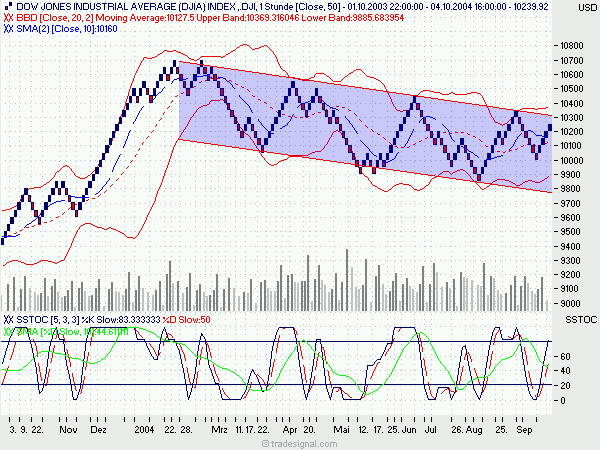Click the 26. date label before Aug
The width and height of the screenshot is (600, 450).
(x=457, y=430)
